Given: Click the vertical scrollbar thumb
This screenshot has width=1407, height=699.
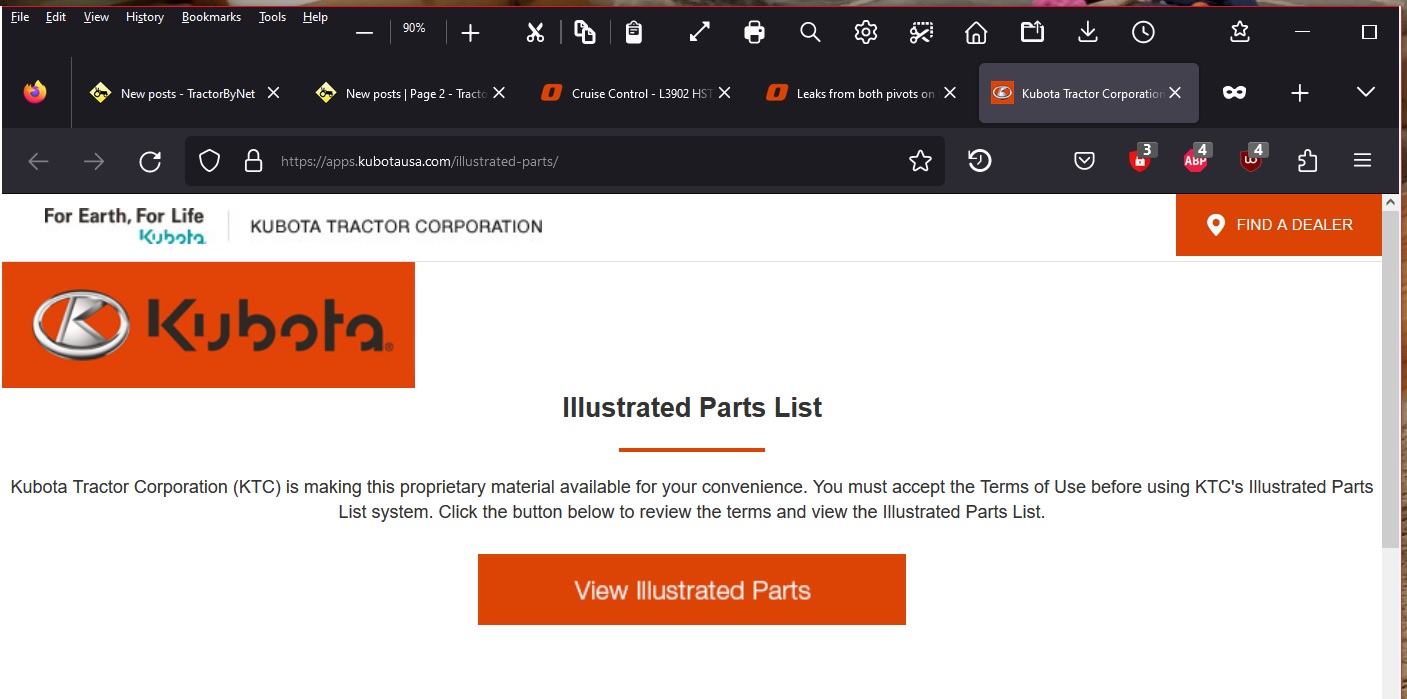Looking at the screenshot, I should pyautogui.click(x=1390, y=378).
